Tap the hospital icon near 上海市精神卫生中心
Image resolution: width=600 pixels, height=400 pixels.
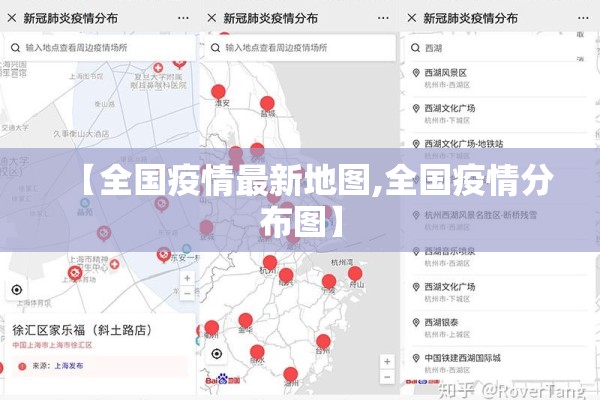114,264
